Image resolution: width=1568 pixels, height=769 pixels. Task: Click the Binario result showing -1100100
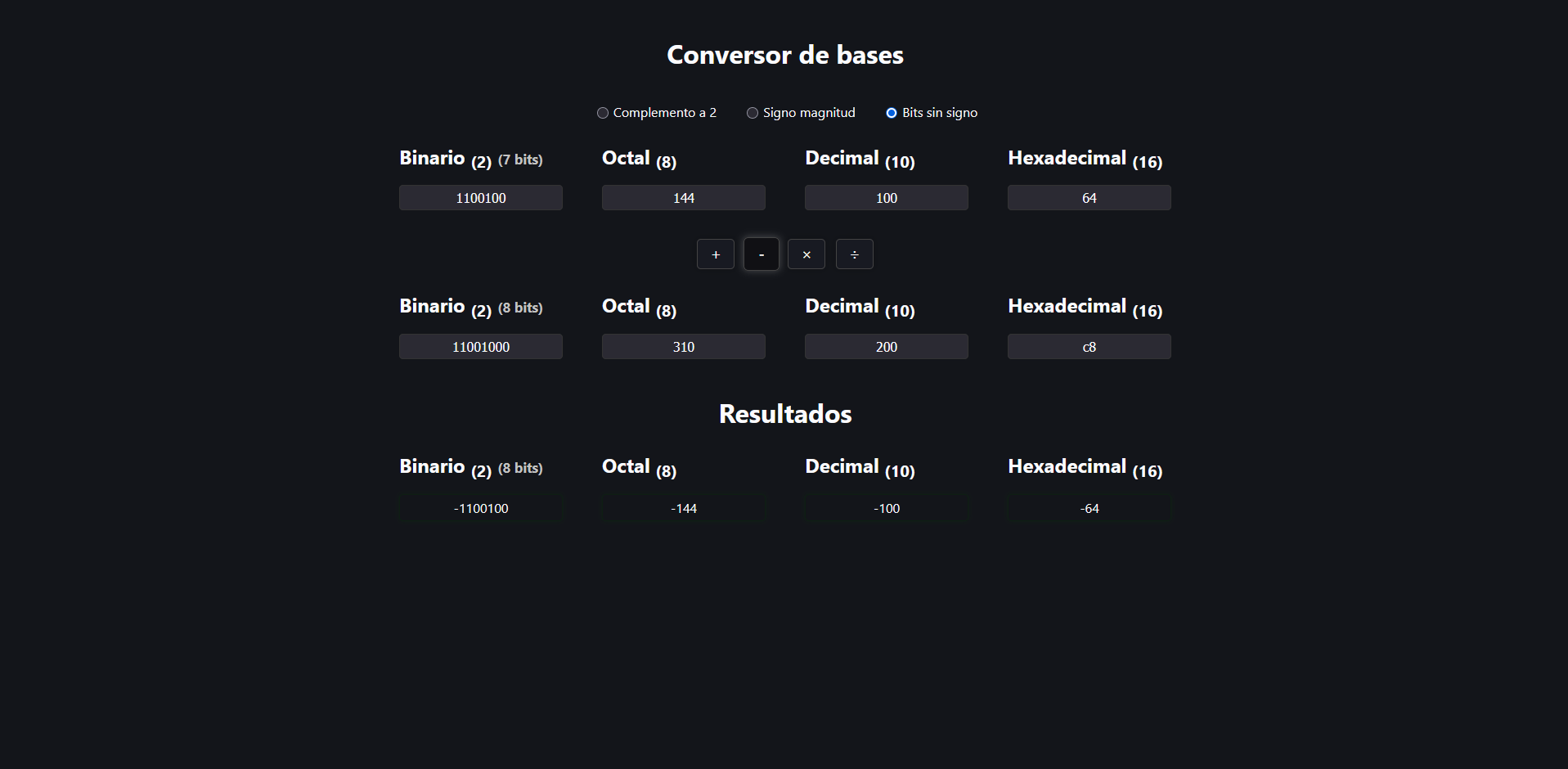point(480,508)
